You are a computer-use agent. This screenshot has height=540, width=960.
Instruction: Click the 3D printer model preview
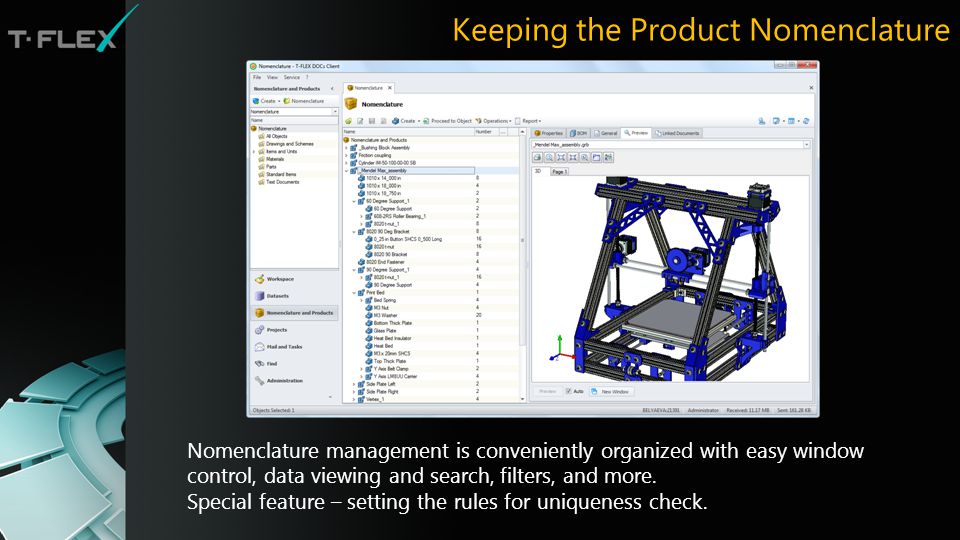click(x=670, y=279)
